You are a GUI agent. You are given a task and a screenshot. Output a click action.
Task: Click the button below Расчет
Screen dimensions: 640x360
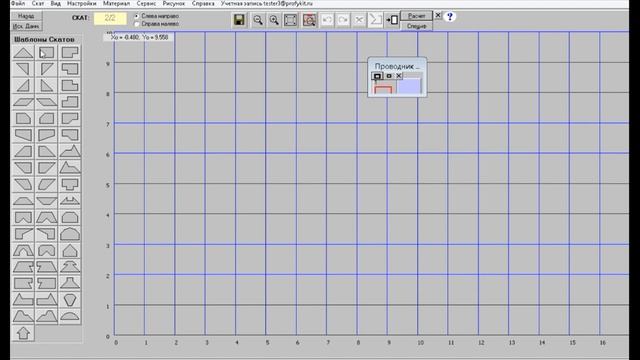pyautogui.click(x=416, y=26)
